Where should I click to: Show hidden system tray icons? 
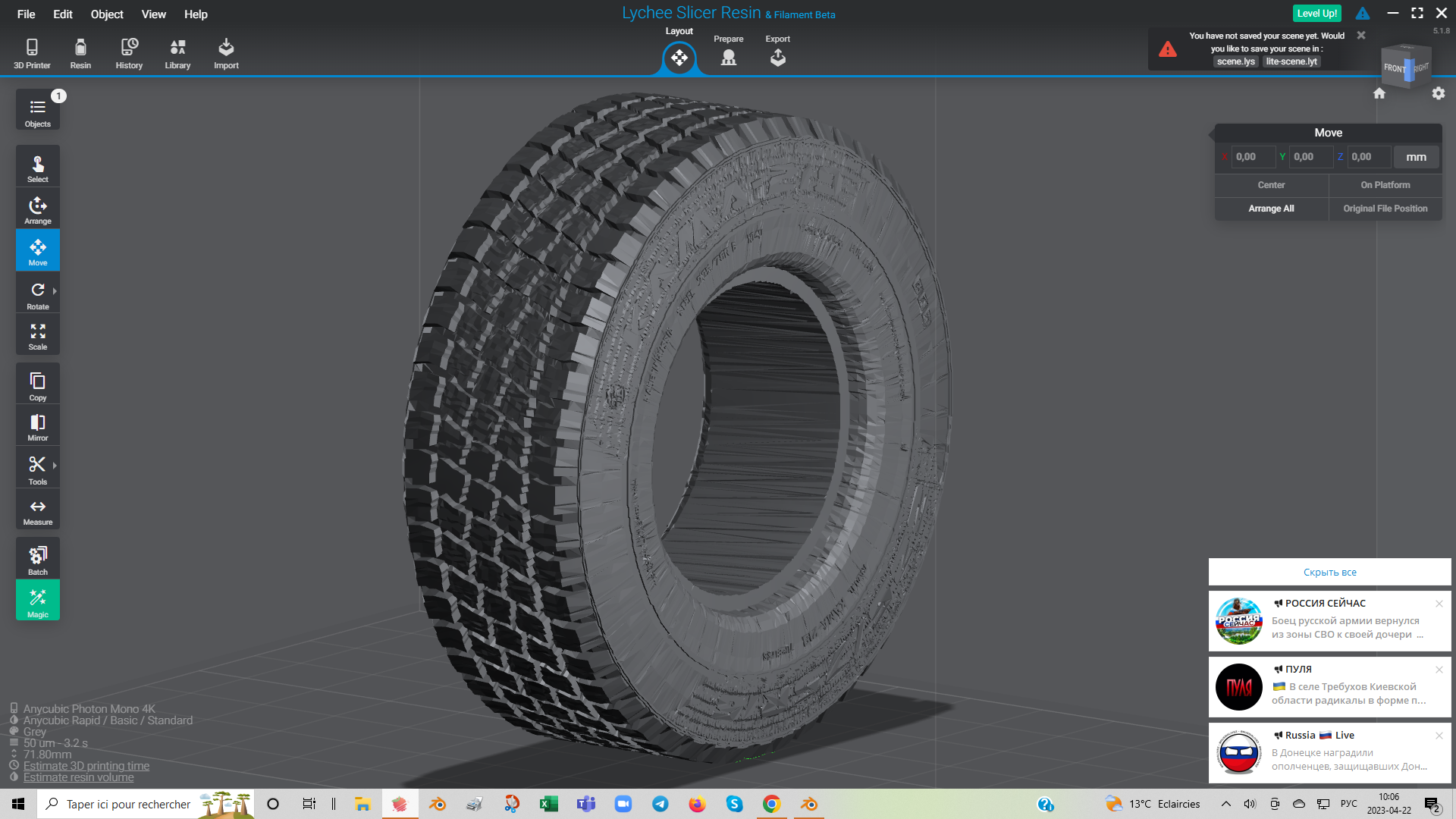point(1225,804)
